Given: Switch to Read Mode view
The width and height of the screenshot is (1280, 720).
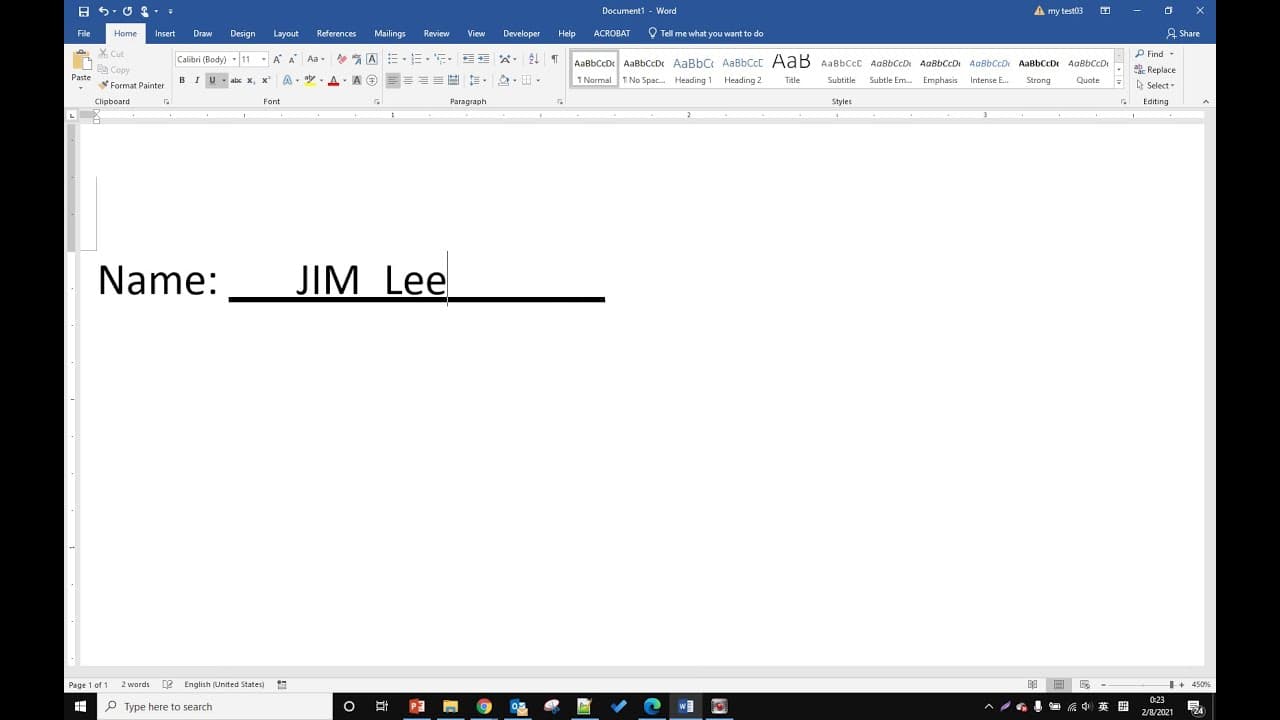Looking at the screenshot, I should coord(1033,685).
